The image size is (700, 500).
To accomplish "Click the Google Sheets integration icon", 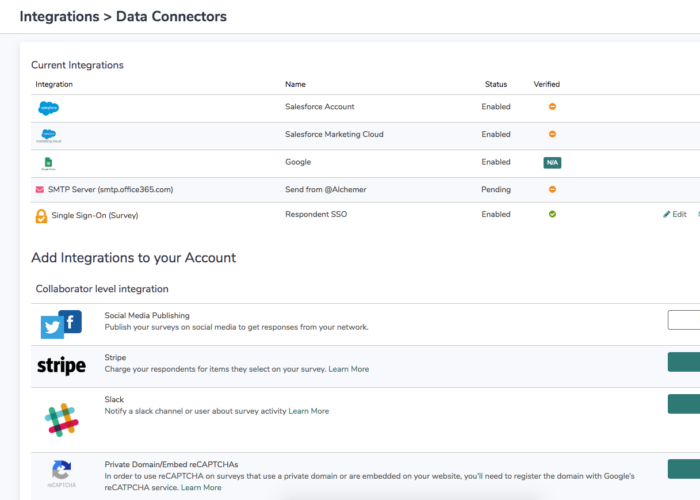I will coord(48,163).
